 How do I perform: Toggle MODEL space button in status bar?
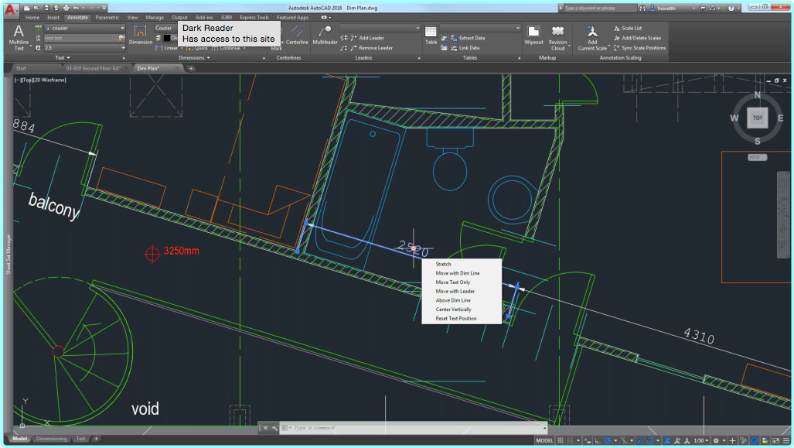544,439
